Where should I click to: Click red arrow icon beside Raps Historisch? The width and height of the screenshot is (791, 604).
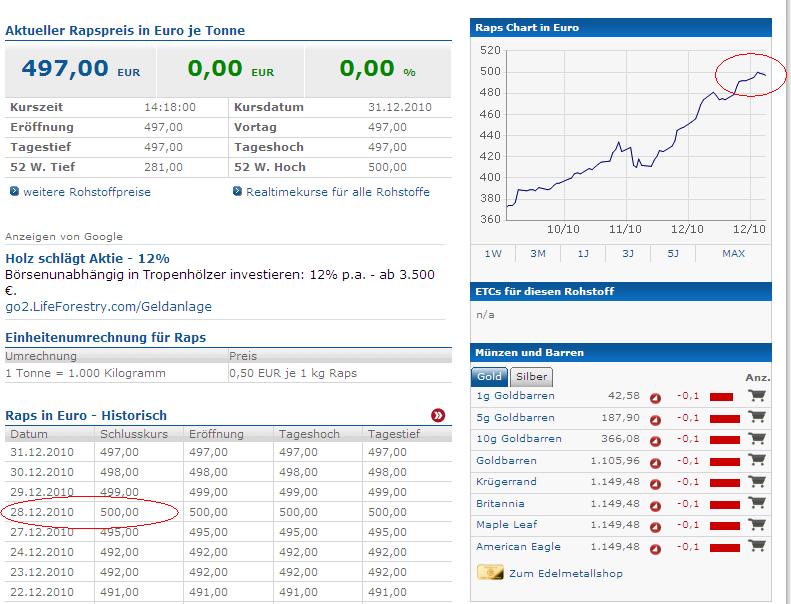[x=438, y=415]
